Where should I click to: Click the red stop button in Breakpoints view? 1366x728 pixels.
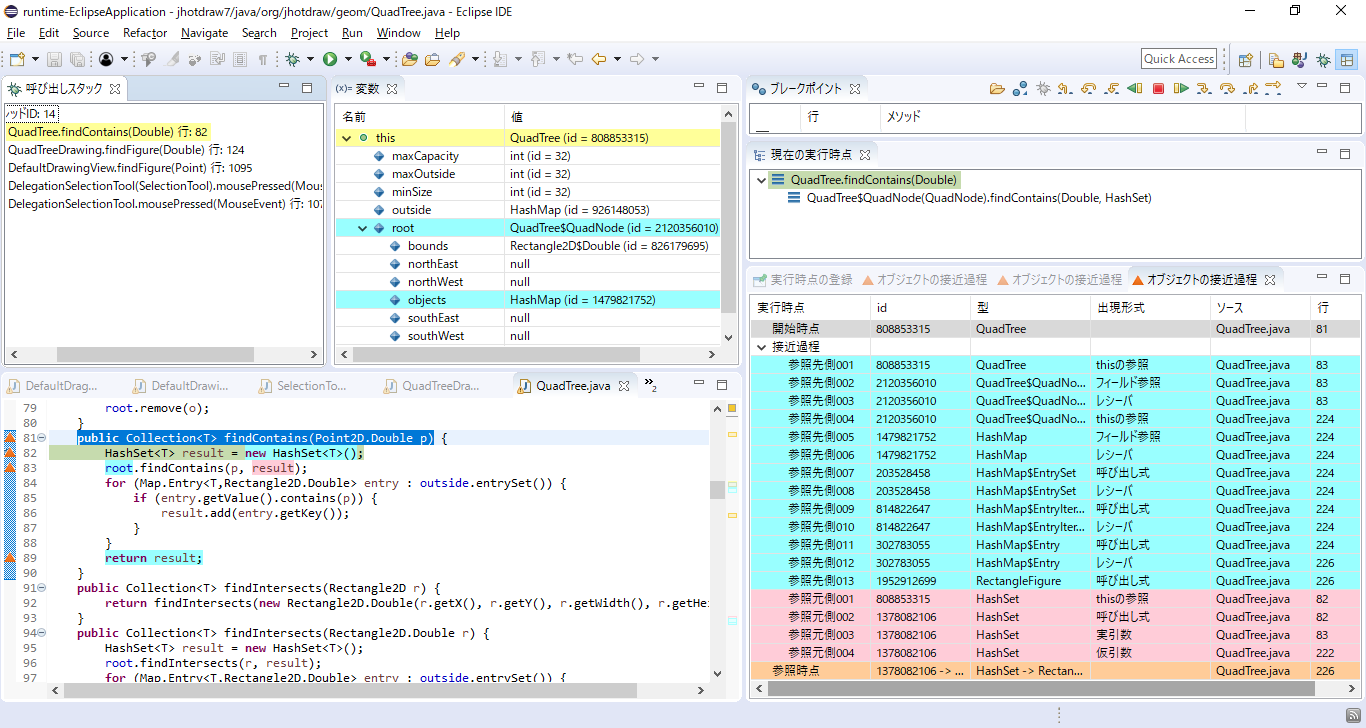point(1158,88)
